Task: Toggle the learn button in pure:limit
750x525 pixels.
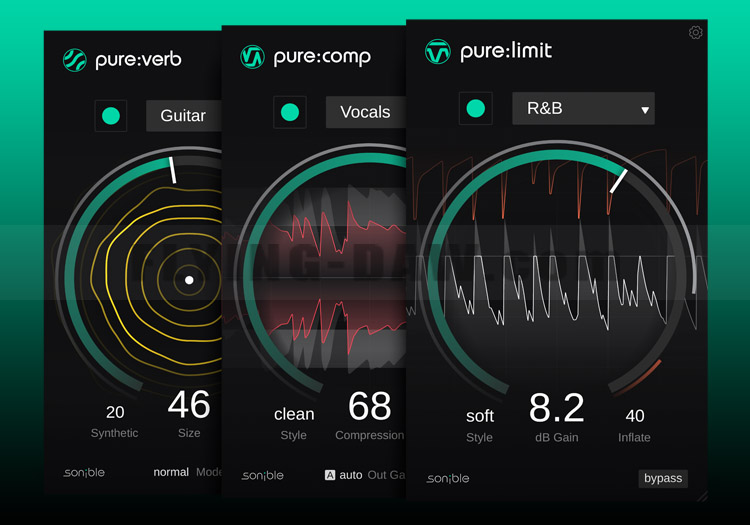Action: click(475, 109)
